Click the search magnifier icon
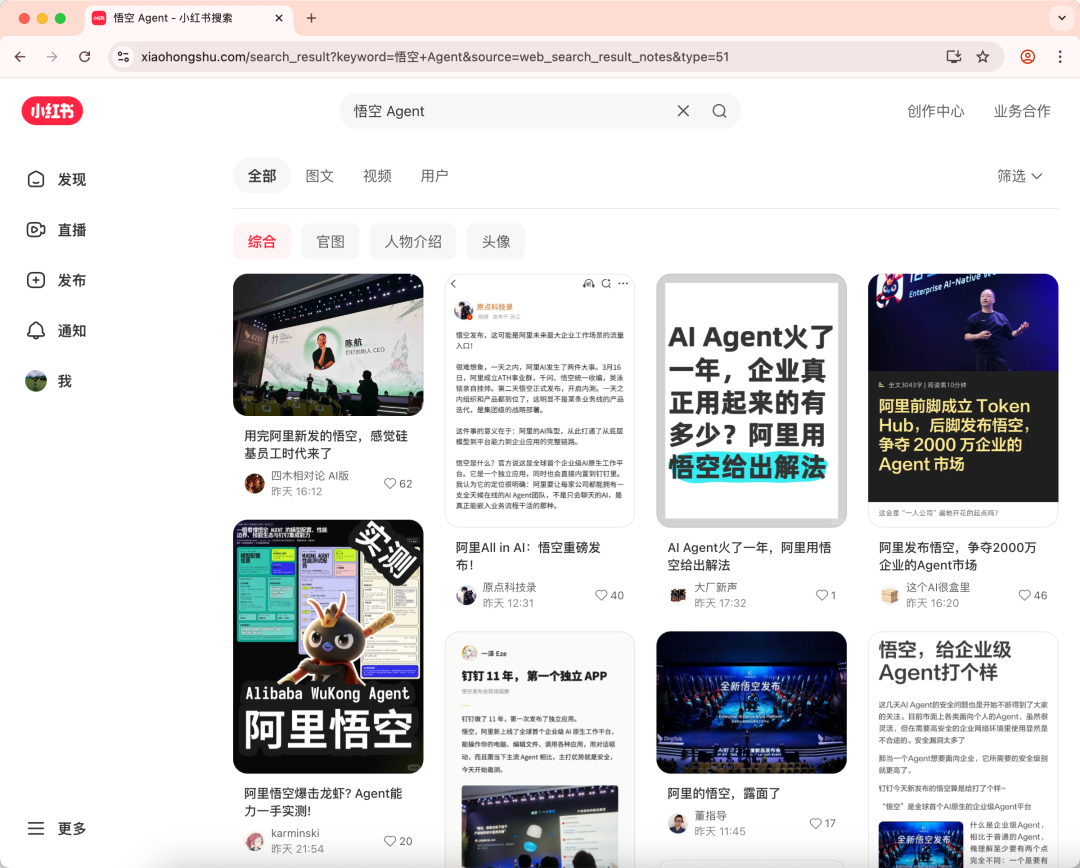Image resolution: width=1080 pixels, height=868 pixels. (719, 111)
